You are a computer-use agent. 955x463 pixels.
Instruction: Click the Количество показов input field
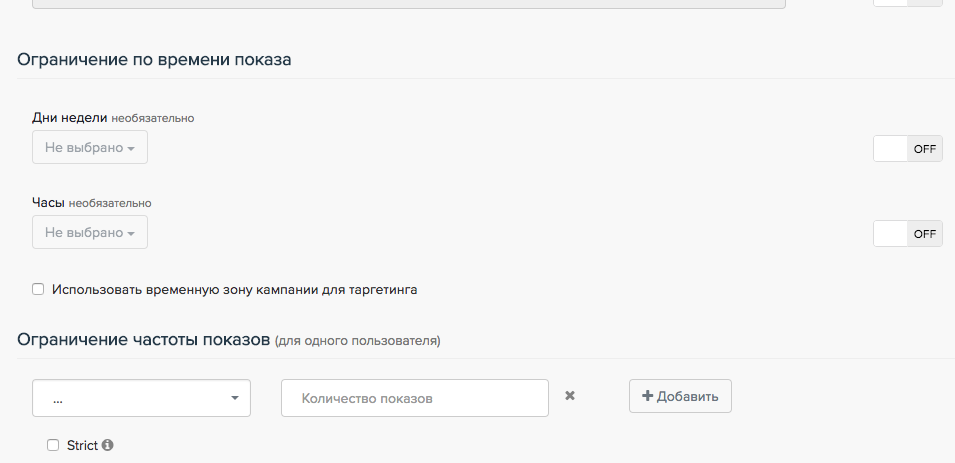pos(415,398)
